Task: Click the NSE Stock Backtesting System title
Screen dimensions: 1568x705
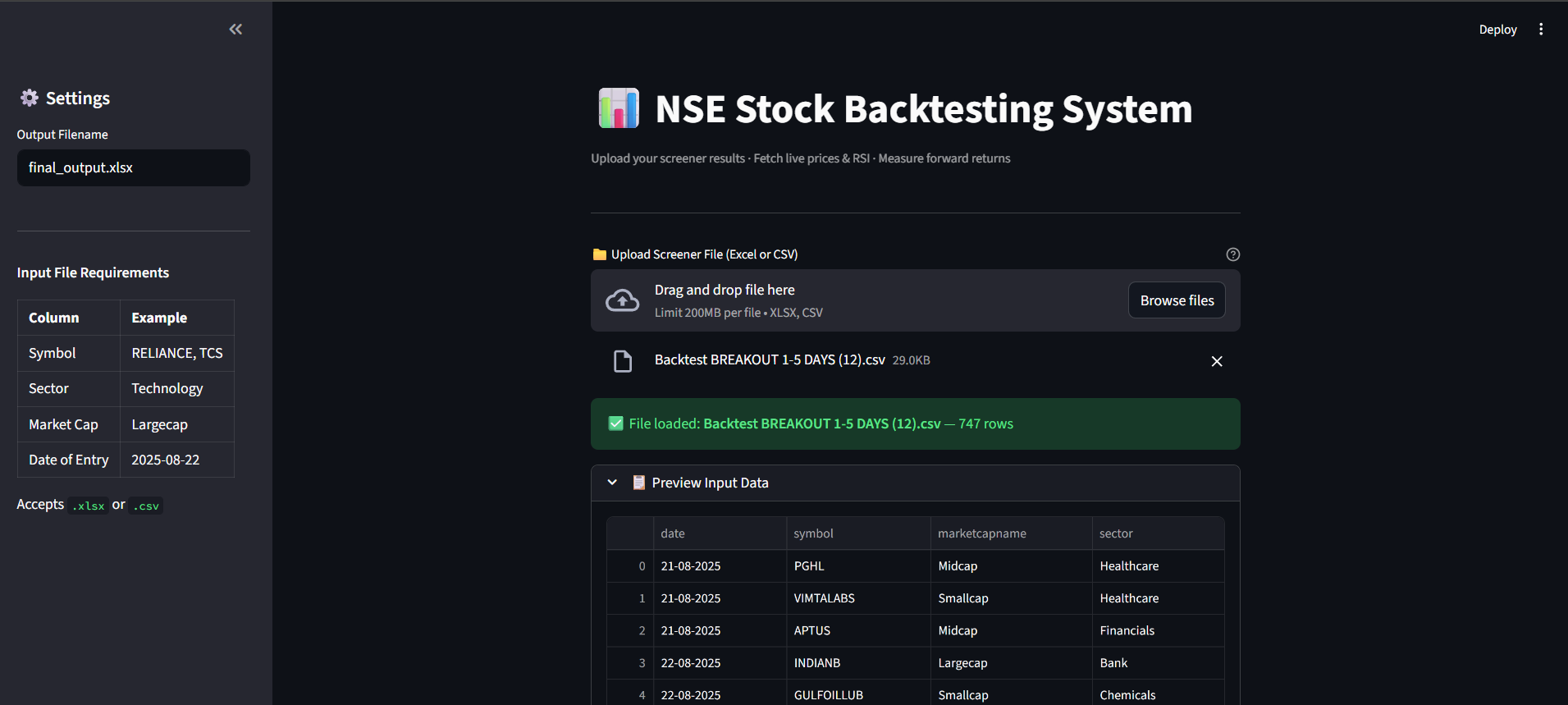Action: point(924,109)
